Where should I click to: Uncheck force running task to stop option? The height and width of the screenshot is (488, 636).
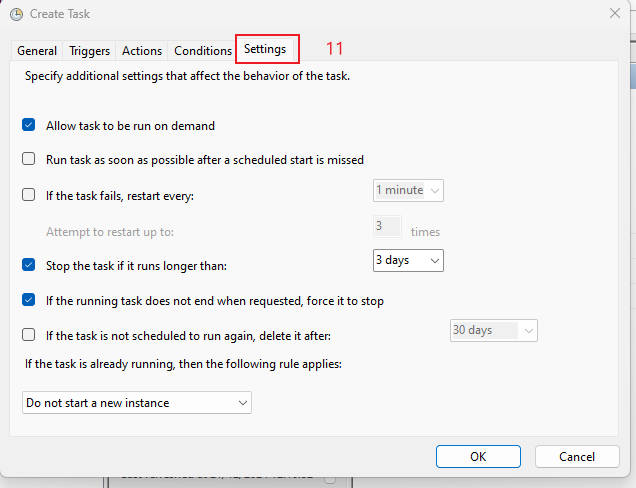(29, 300)
